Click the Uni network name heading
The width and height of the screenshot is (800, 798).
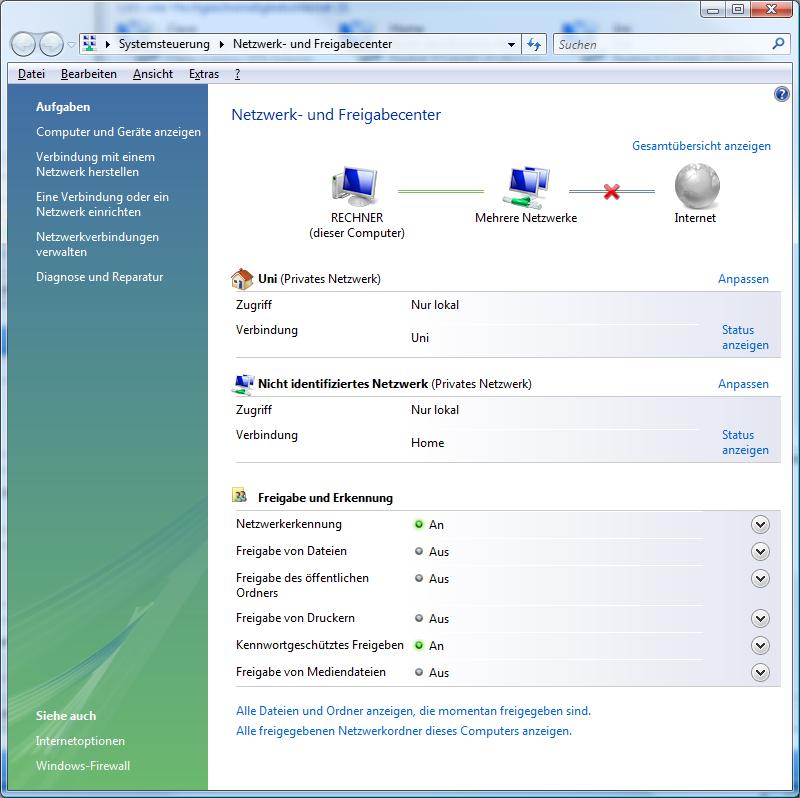coord(267,279)
